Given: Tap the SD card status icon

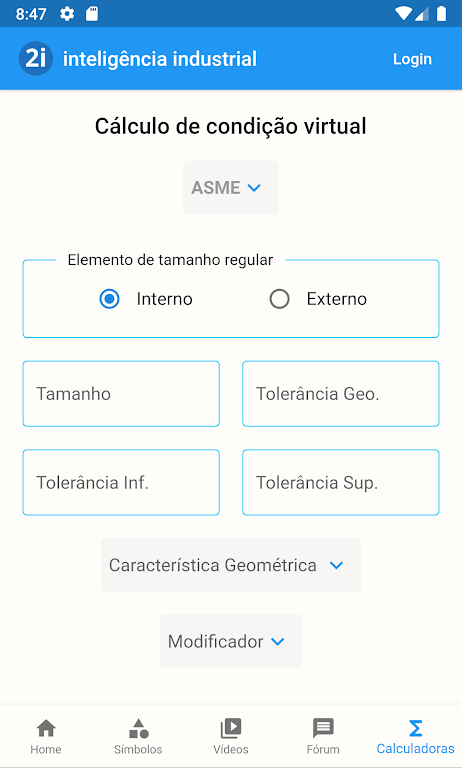Looking at the screenshot, I should tap(92, 14).
